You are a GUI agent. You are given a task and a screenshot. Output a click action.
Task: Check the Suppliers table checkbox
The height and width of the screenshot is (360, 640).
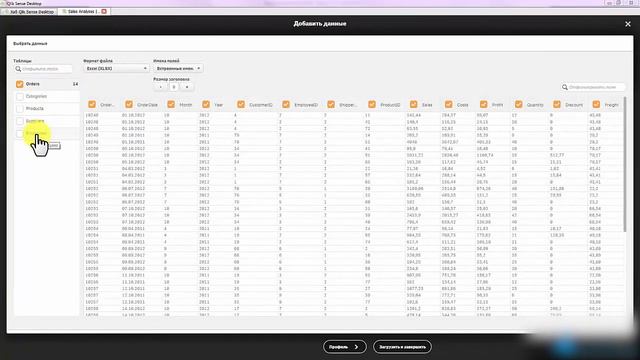(x=20, y=121)
